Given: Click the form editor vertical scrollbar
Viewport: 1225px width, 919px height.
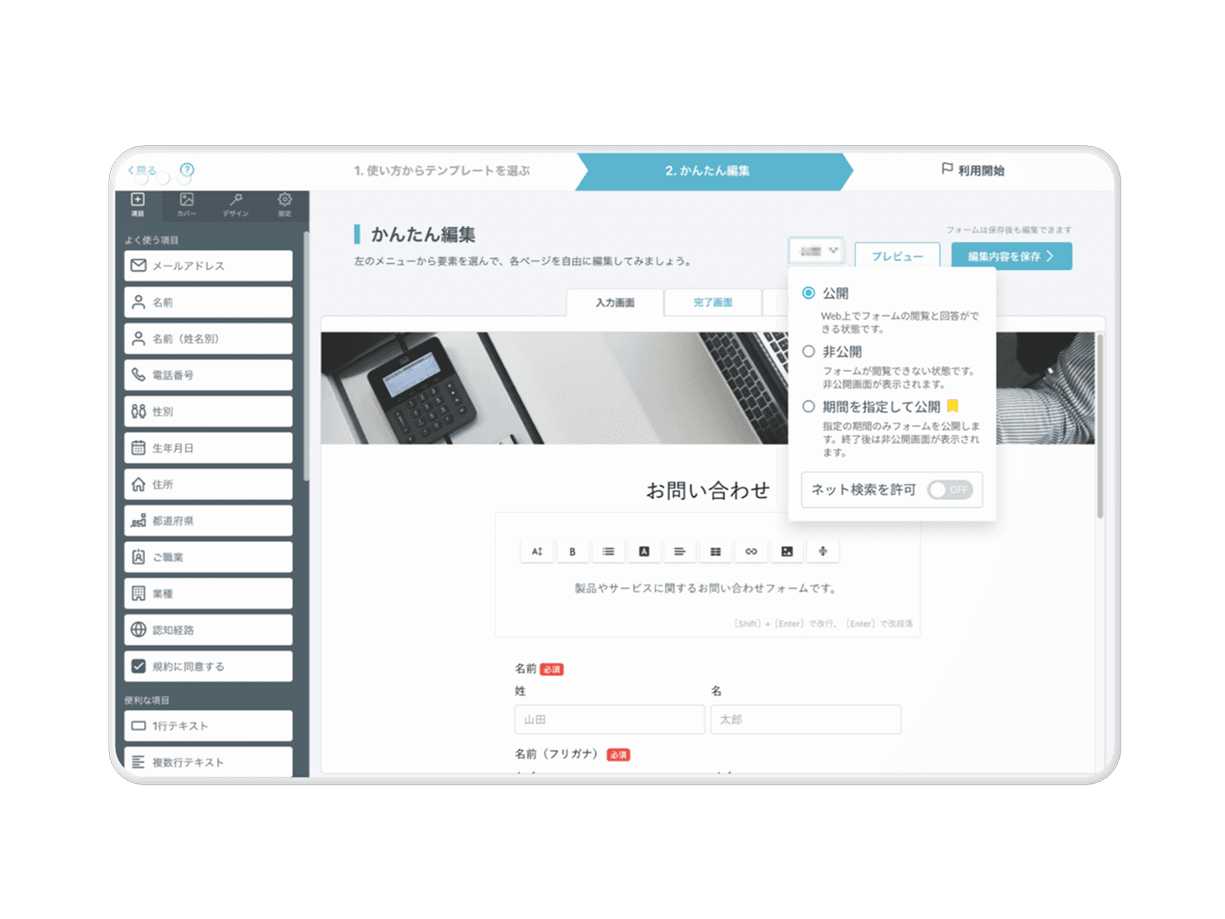Looking at the screenshot, I should 1100,425.
